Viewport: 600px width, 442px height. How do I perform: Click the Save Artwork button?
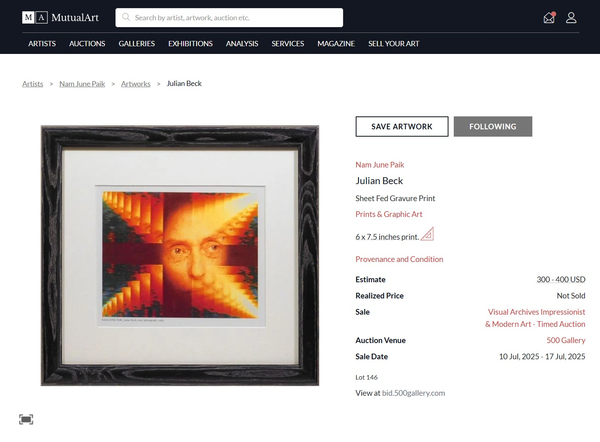402,126
